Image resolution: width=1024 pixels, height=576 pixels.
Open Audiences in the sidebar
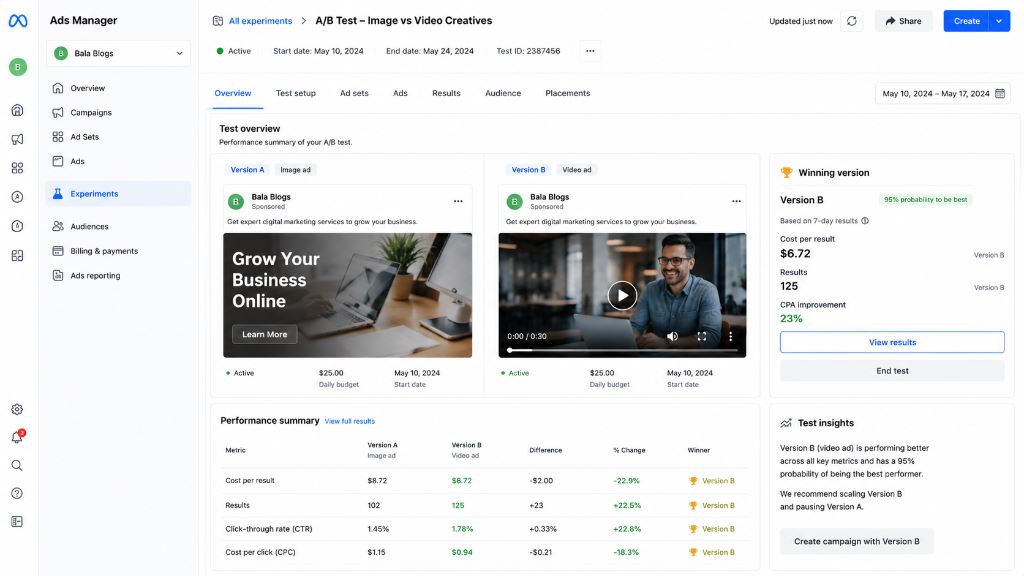118,226
